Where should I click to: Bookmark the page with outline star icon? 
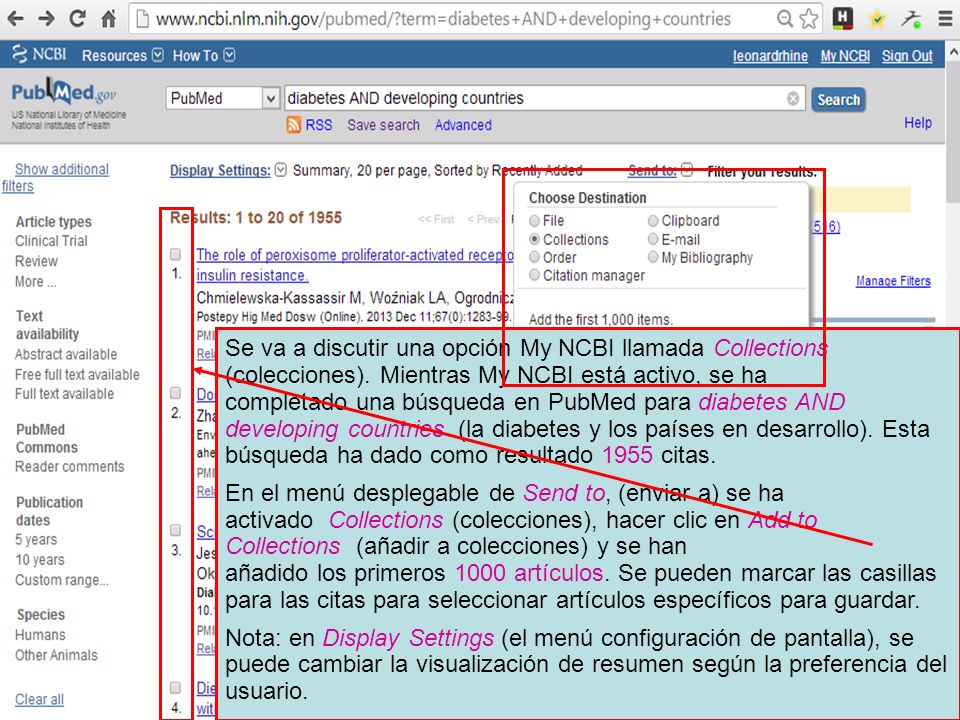(809, 19)
